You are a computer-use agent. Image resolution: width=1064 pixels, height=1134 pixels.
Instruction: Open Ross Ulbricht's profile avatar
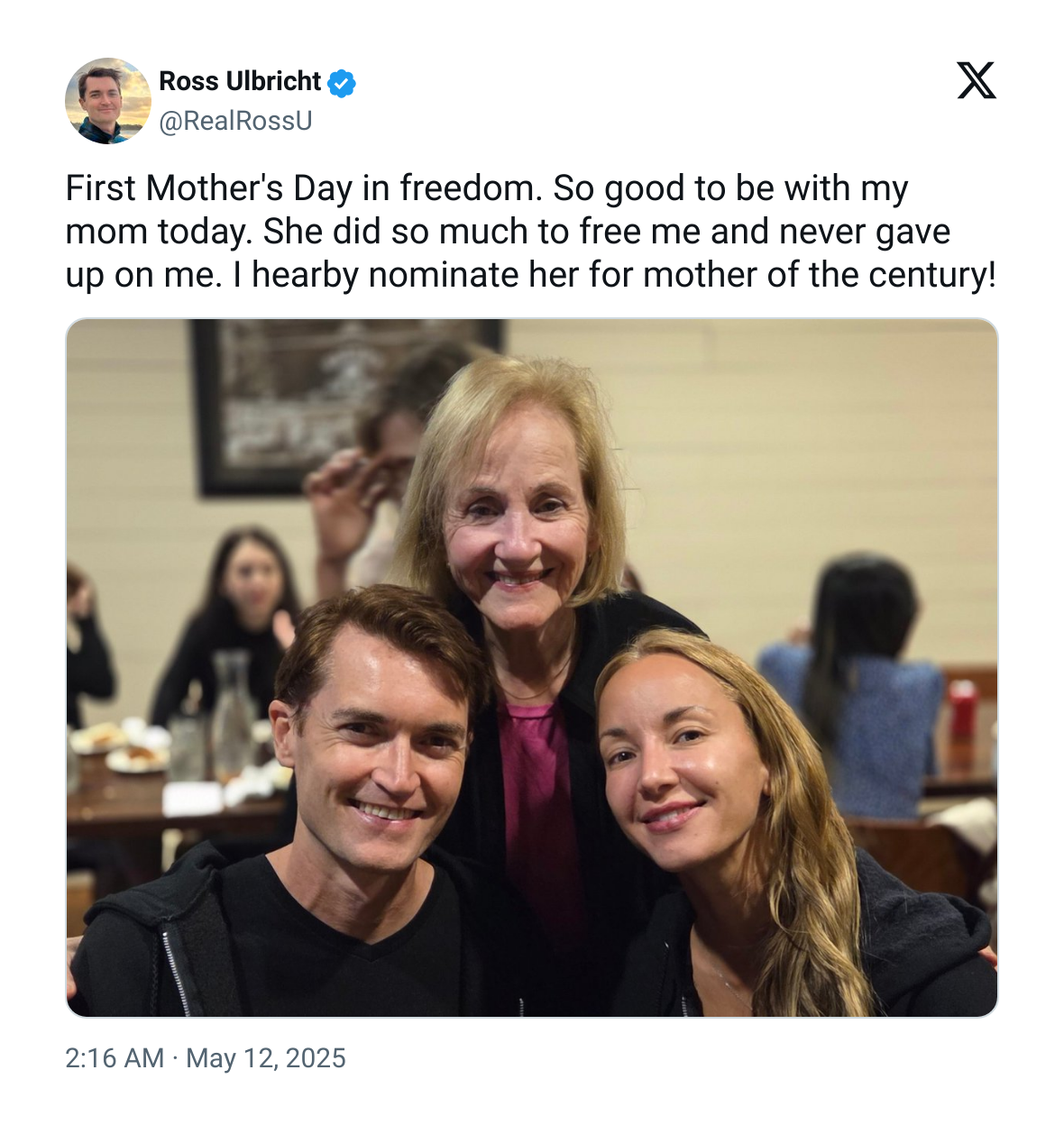[108, 101]
